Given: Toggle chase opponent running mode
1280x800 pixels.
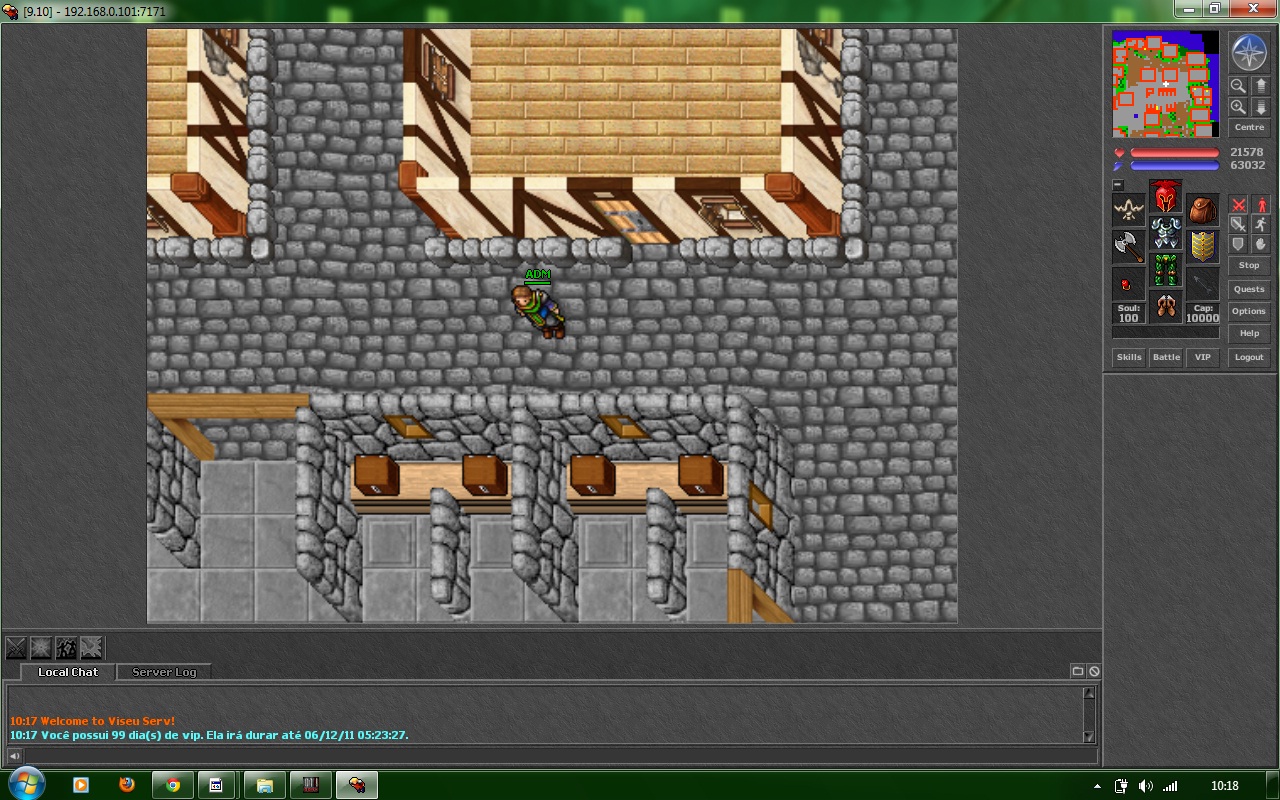Looking at the screenshot, I should coord(1260,225).
